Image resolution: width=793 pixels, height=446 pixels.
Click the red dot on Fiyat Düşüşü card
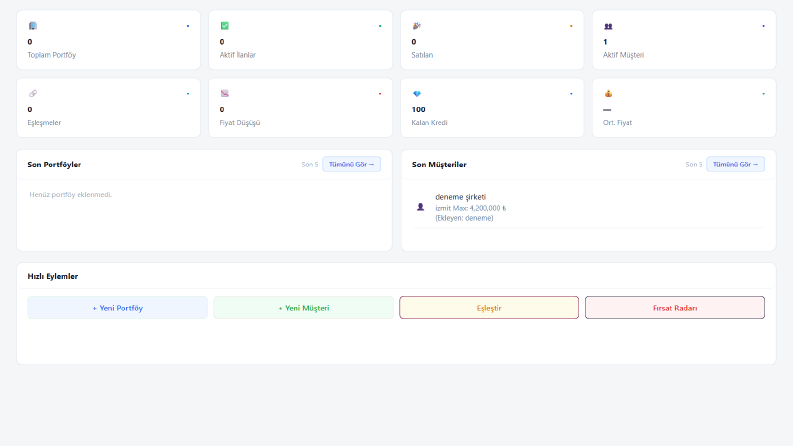coord(380,94)
